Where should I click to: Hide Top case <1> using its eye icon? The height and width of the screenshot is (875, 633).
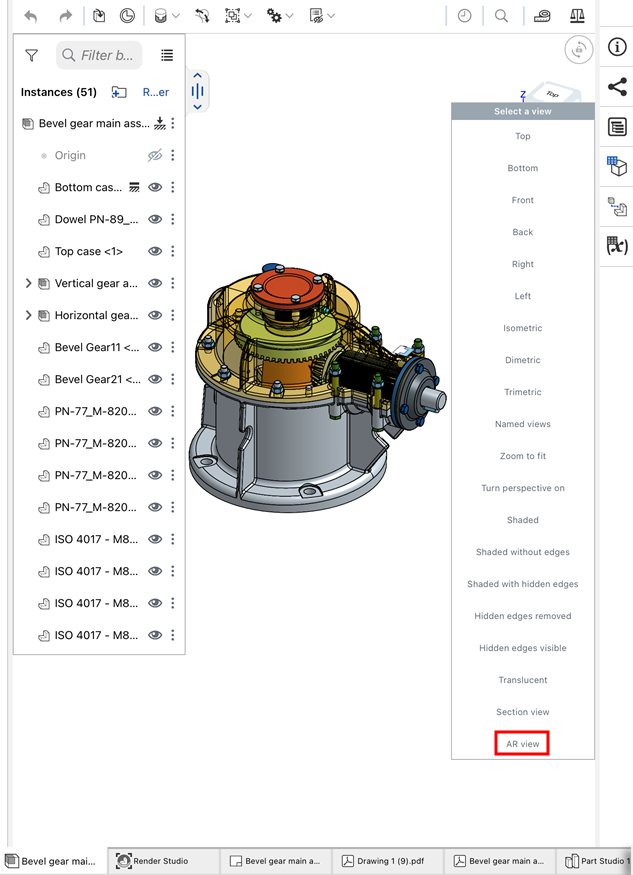coord(155,251)
